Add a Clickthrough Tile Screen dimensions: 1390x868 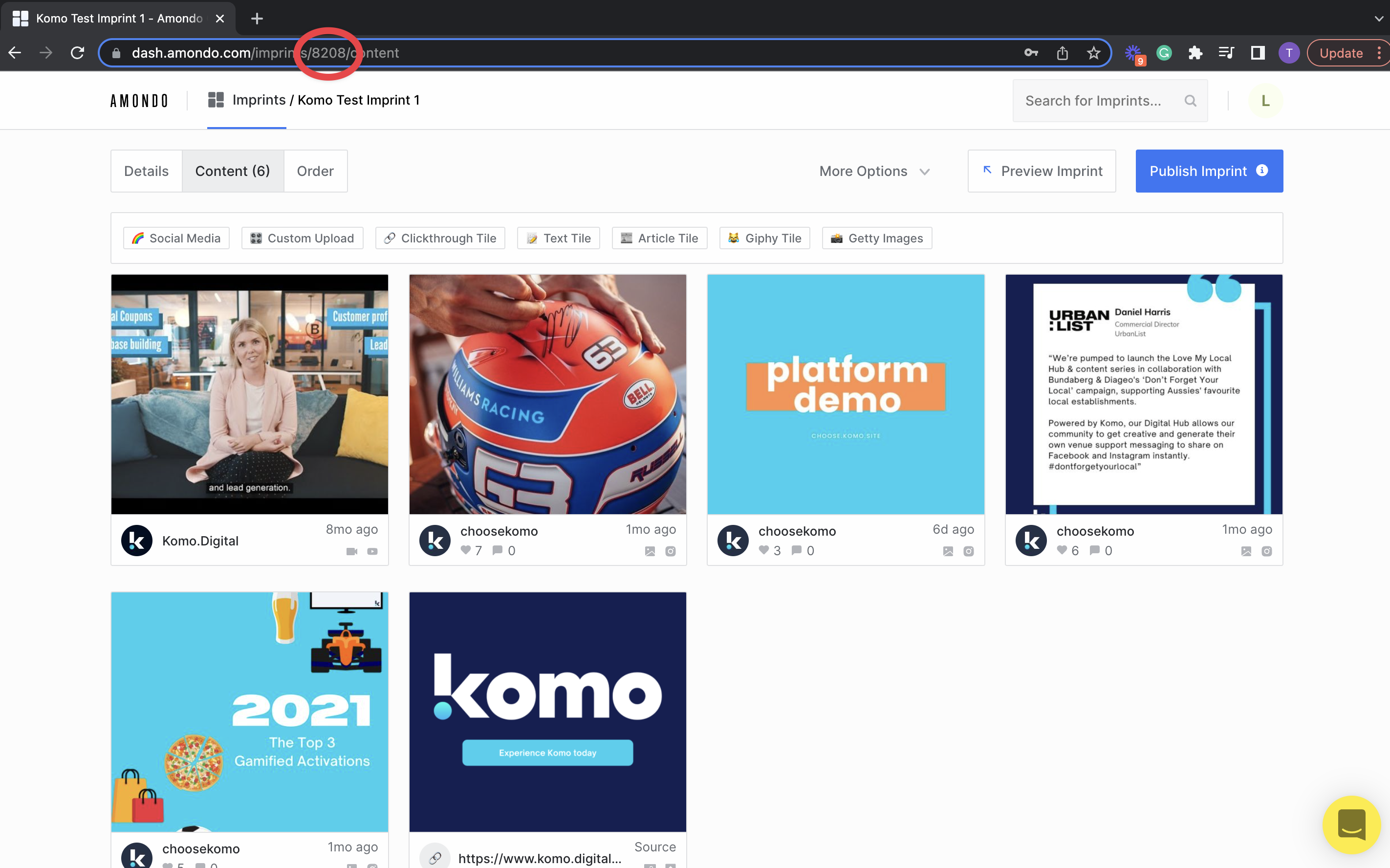tap(440, 238)
